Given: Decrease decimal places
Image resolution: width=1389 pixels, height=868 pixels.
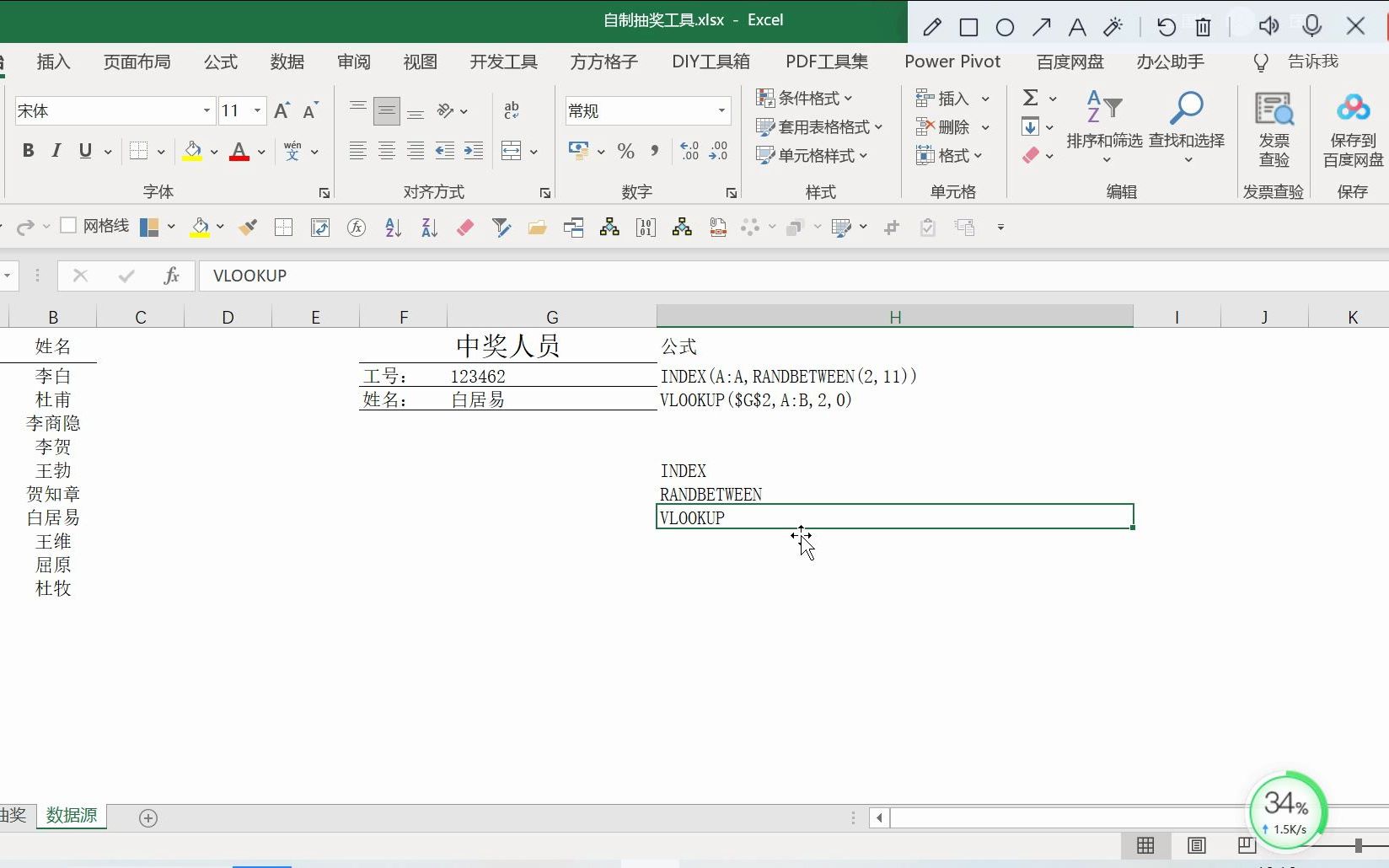Looking at the screenshot, I should coord(718,152).
